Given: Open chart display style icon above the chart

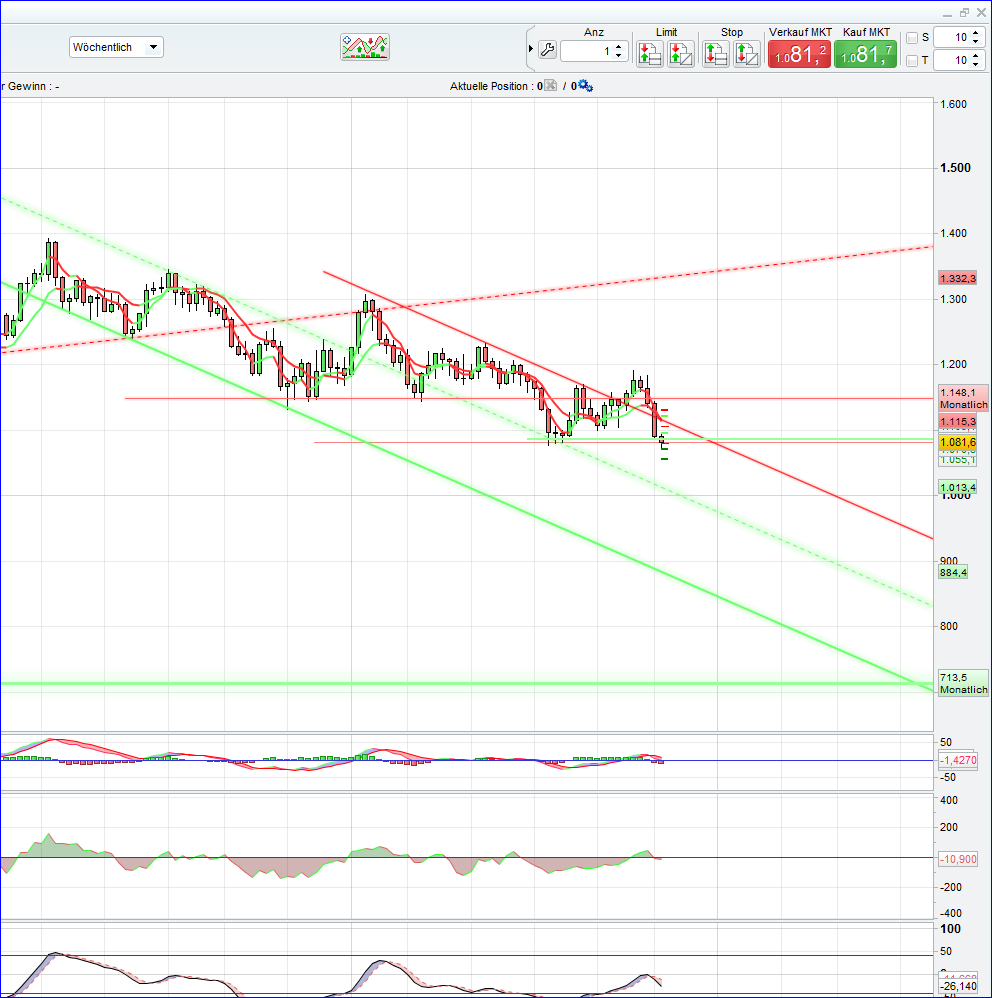Looking at the screenshot, I should (364, 47).
